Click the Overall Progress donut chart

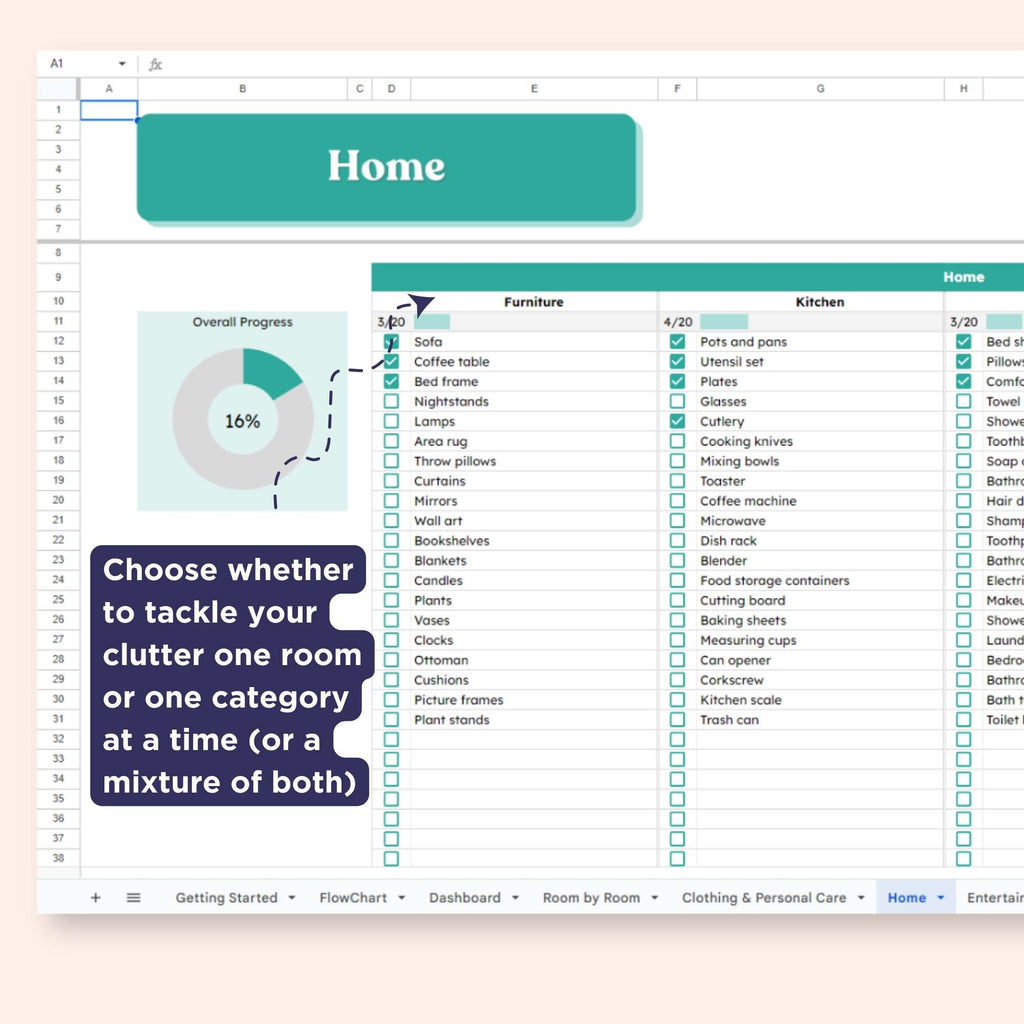[243, 419]
